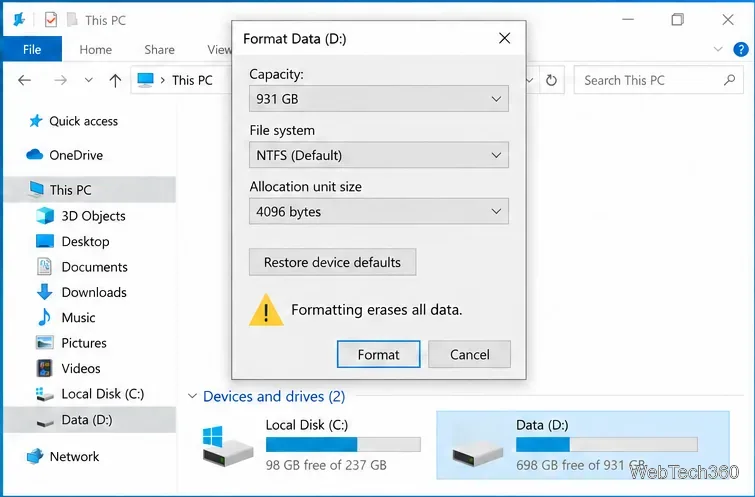Switch to the Share ribbon tab
The height and width of the screenshot is (497, 755).
pos(159,49)
